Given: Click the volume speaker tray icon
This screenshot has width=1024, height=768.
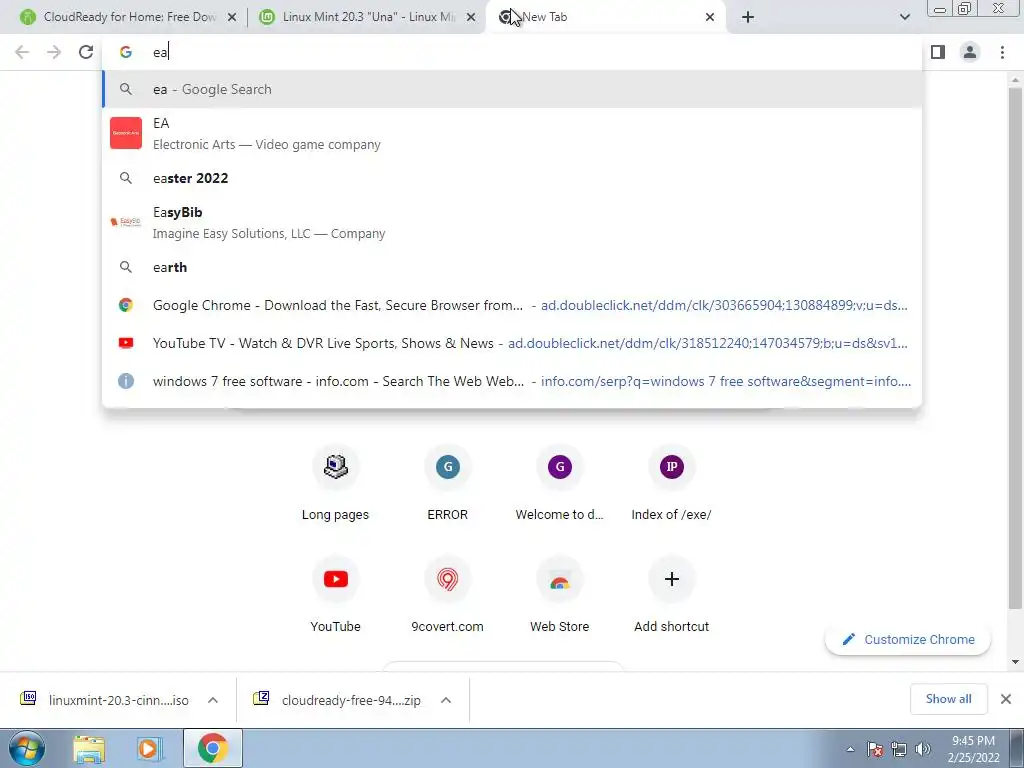Looking at the screenshot, I should [923, 749].
